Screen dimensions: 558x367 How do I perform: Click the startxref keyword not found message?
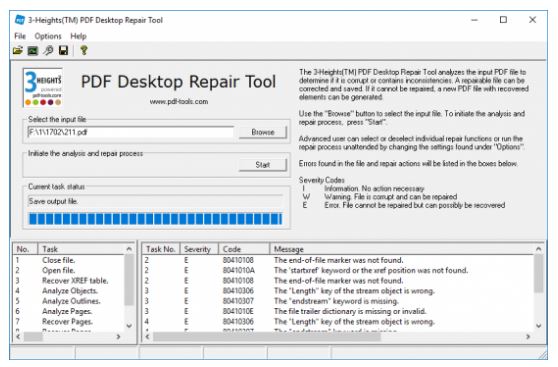(x=370, y=271)
